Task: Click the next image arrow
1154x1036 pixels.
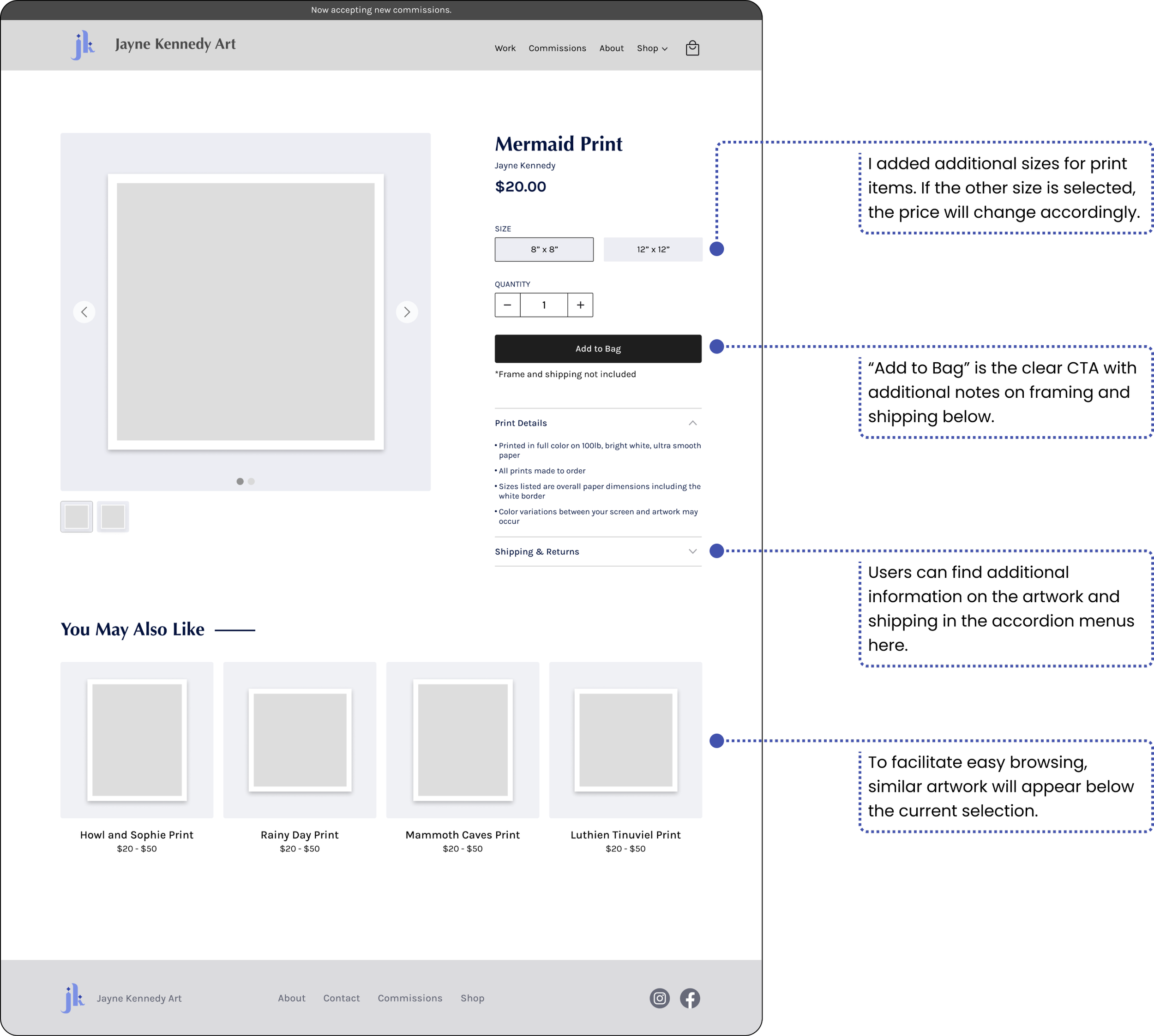Action: pyautogui.click(x=407, y=312)
